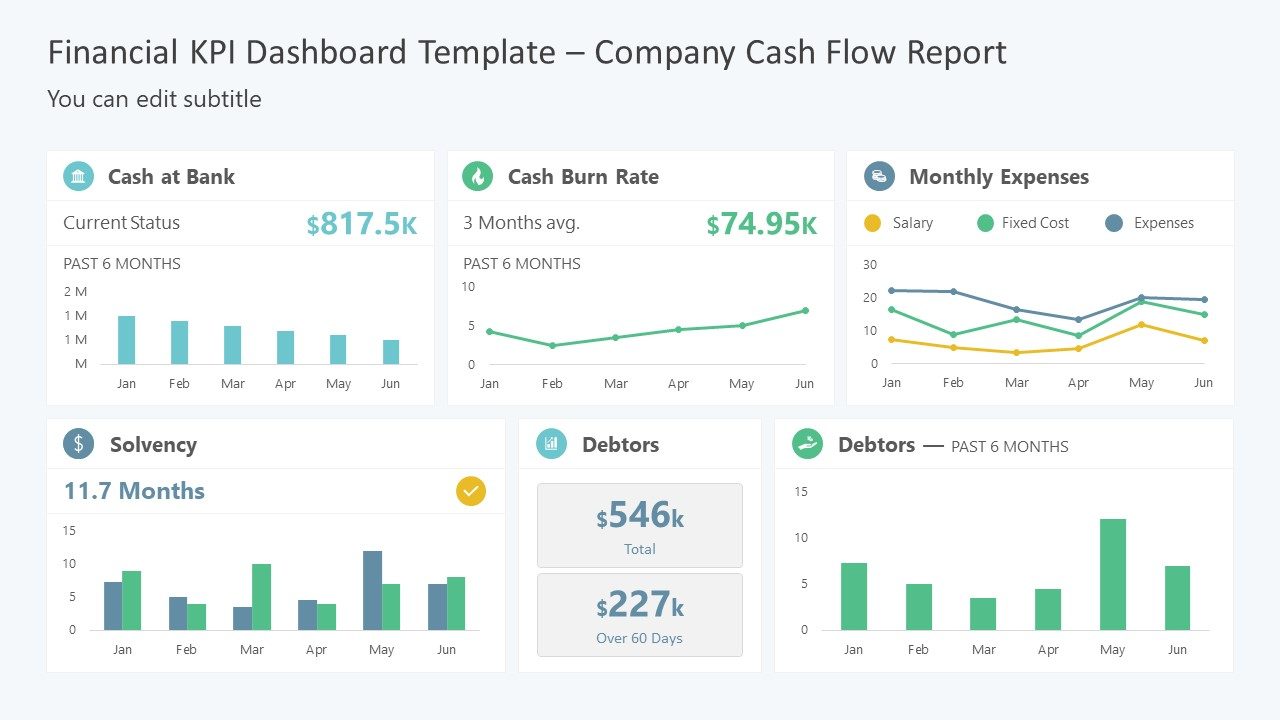Click the $227k Over 60 Days card

pos(640,614)
